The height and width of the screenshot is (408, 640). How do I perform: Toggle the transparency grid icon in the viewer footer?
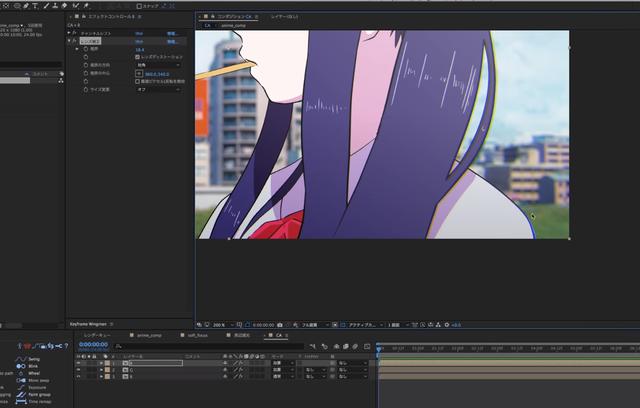(343, 325)
